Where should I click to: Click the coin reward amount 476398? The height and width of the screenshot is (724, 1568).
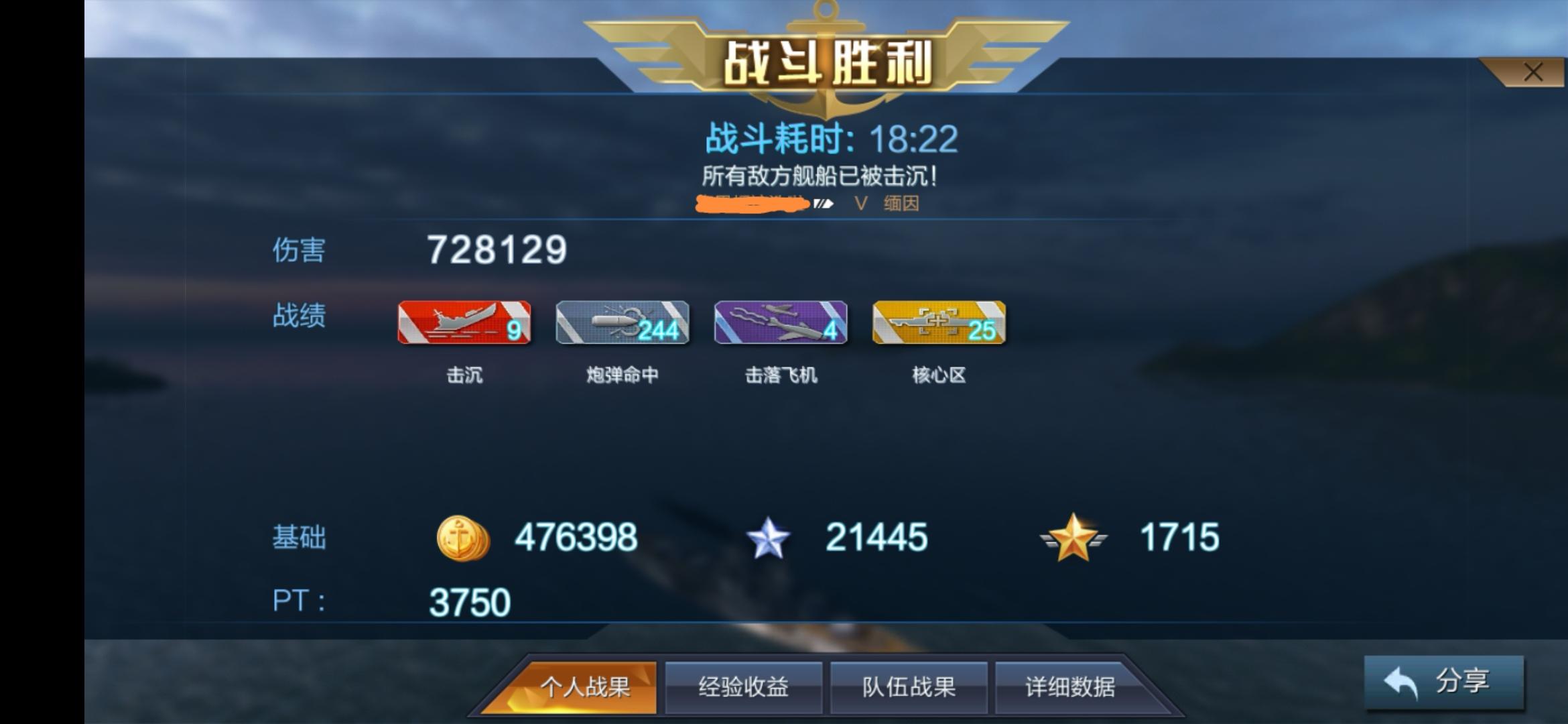pyautogui.click(x=576, y=538)
